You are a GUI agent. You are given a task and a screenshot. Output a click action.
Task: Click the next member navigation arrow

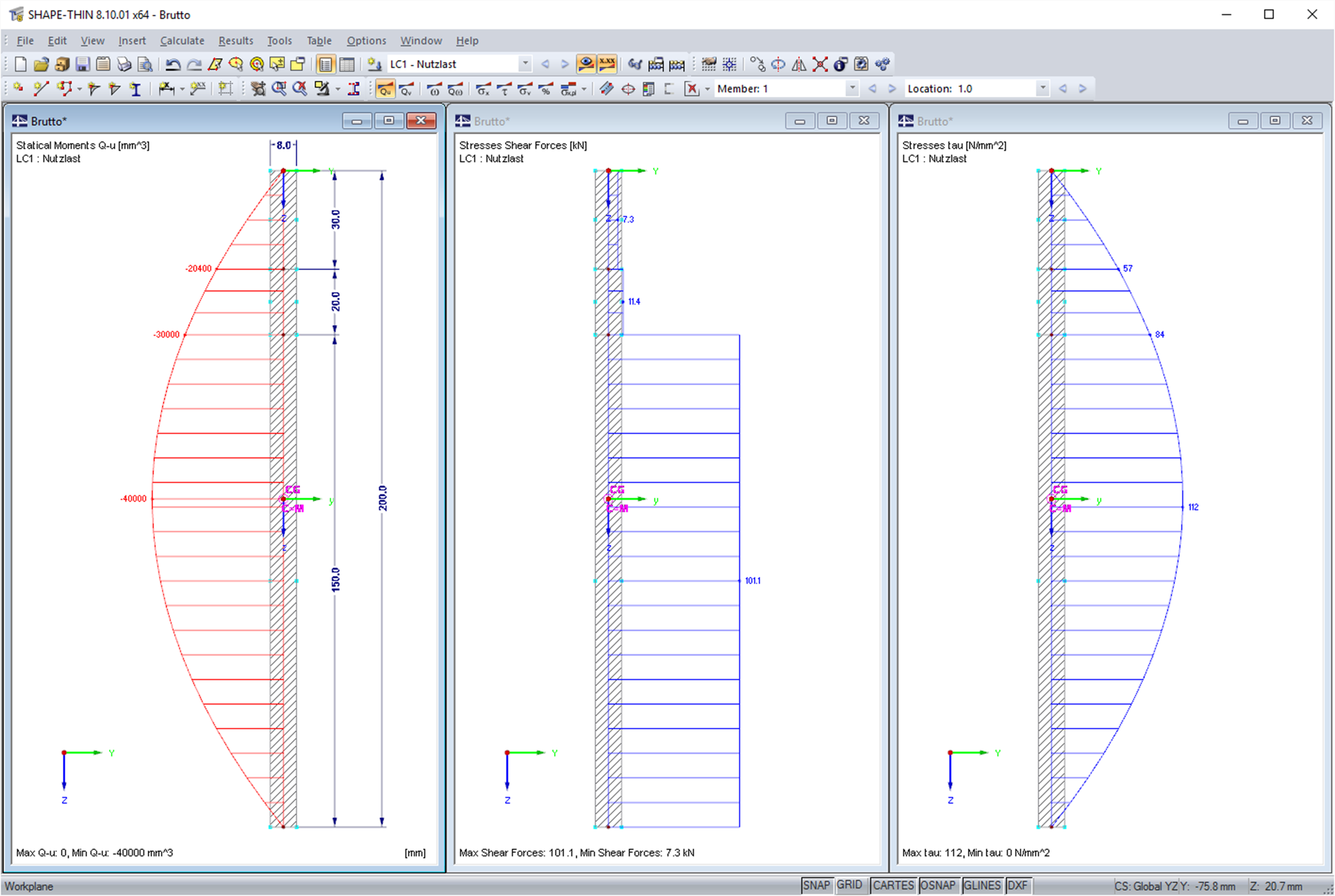pos(893,89)
